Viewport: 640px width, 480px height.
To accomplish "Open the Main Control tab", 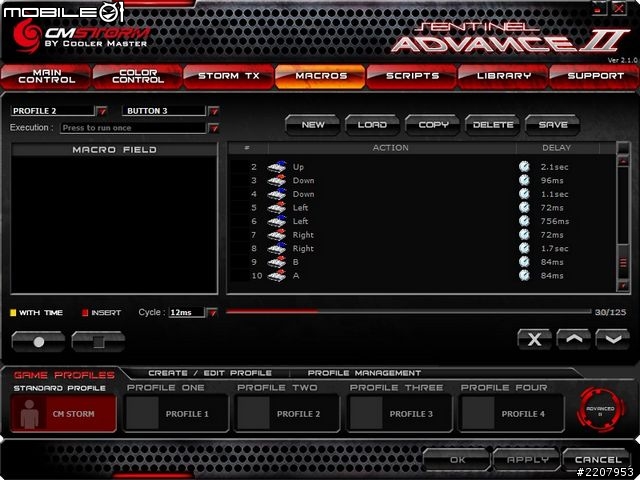I will (x=46, y=76).
